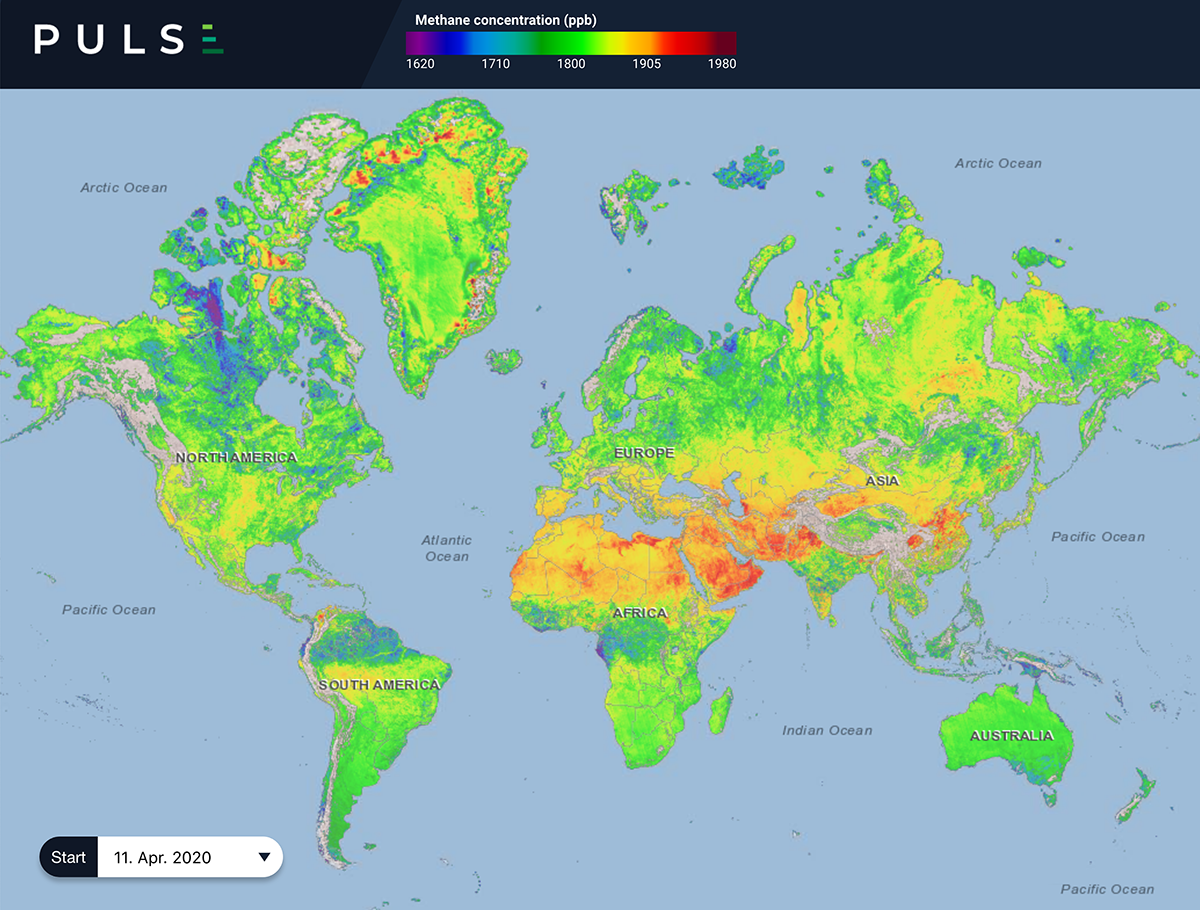Open the start date dropdown arrow

coord(264,857)
